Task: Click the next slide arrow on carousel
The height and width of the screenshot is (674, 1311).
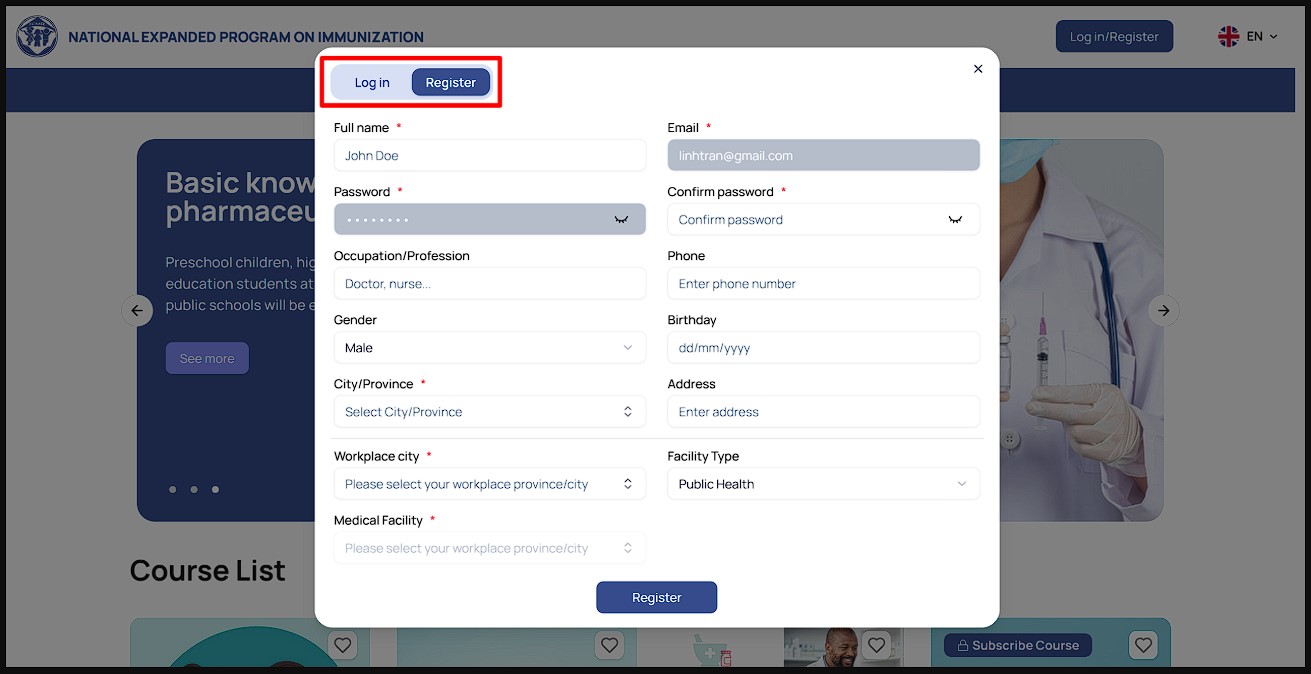Action: pyautogui.click(x=1163, y=311)
